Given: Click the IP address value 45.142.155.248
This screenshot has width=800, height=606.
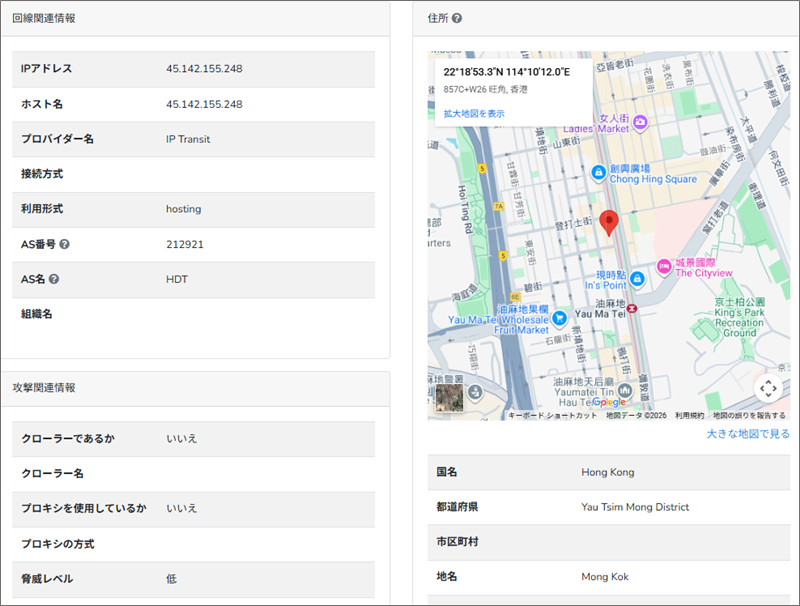Looking at the screenshot, I should 204,69.
